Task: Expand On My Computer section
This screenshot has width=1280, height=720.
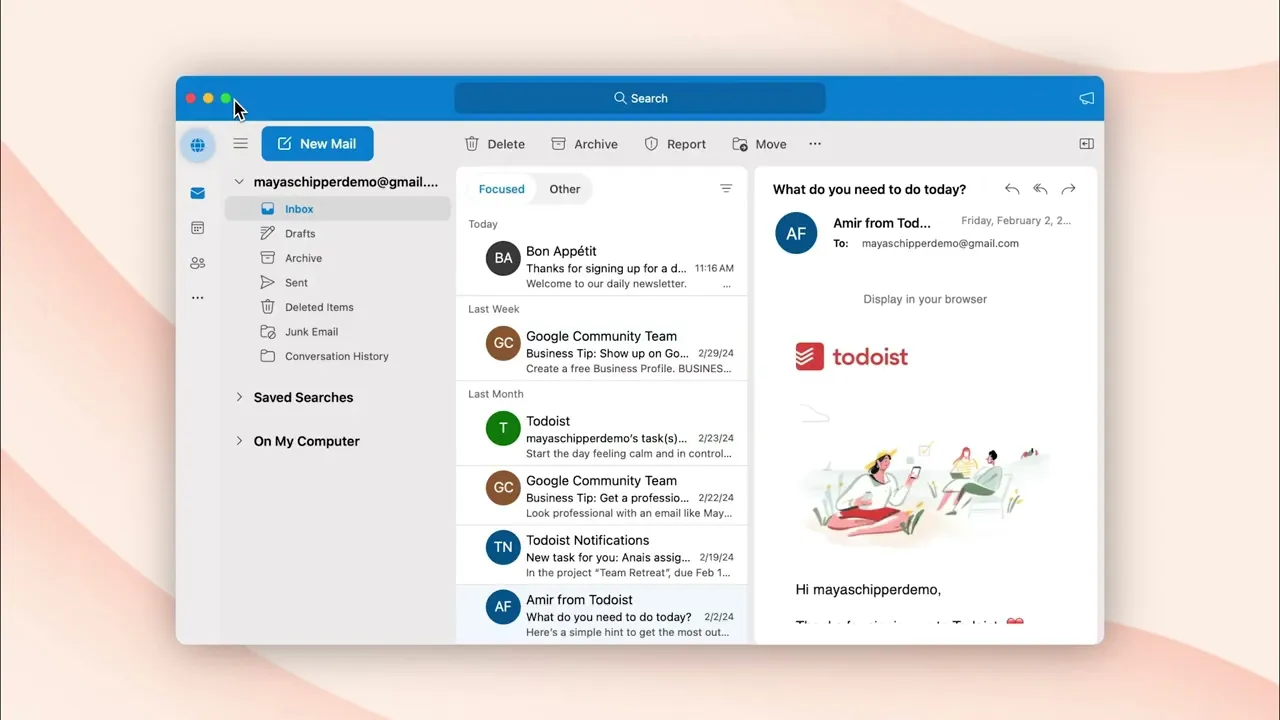Action: 239,441
